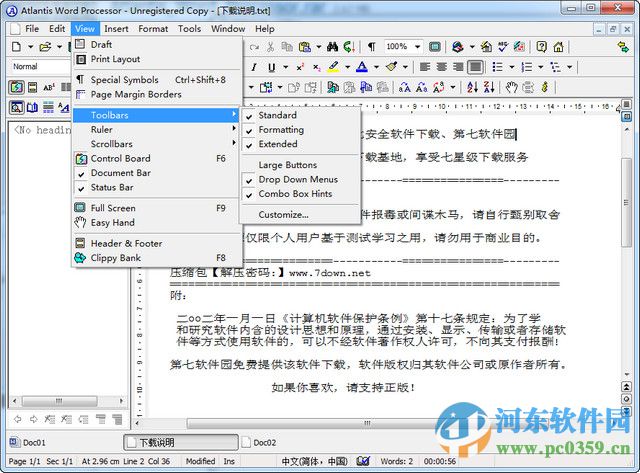
Task: Click the font color A swatch
Action: (x=362, y=67)
